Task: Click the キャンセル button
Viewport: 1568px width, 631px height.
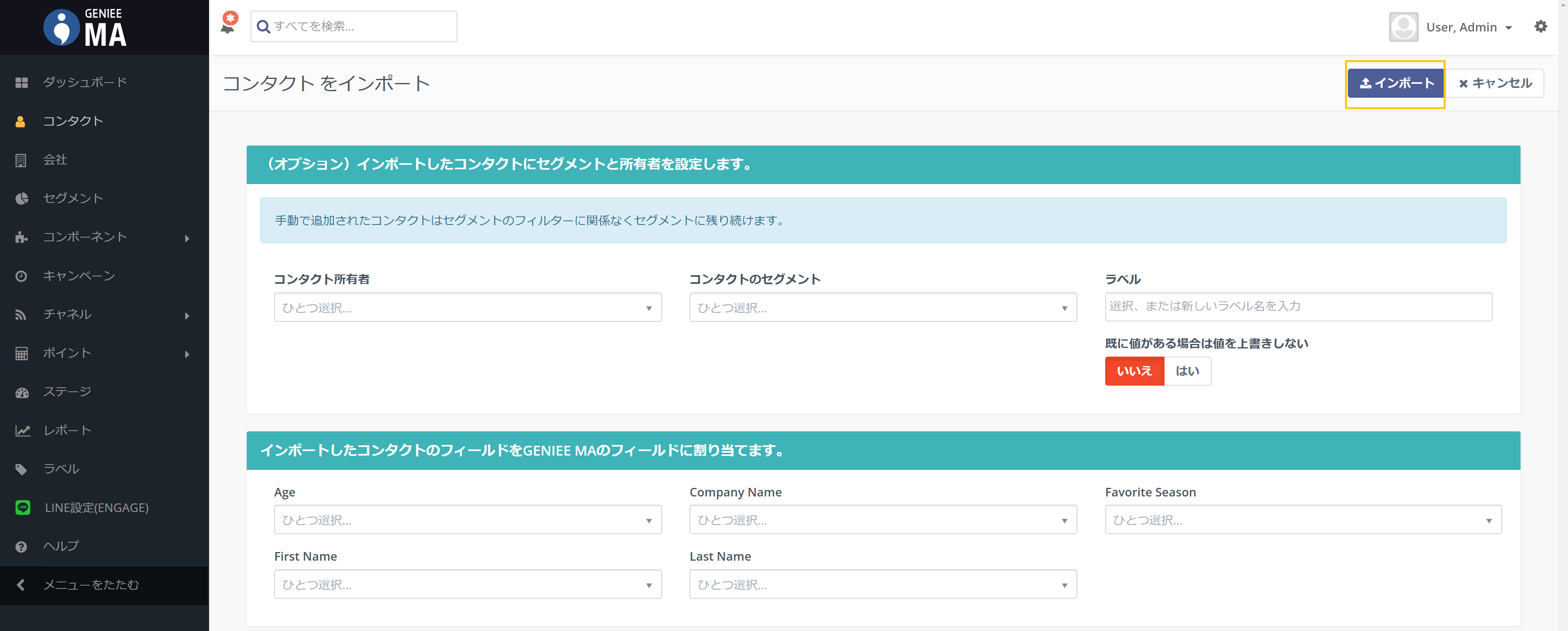Action: (x=1495, y=83)
